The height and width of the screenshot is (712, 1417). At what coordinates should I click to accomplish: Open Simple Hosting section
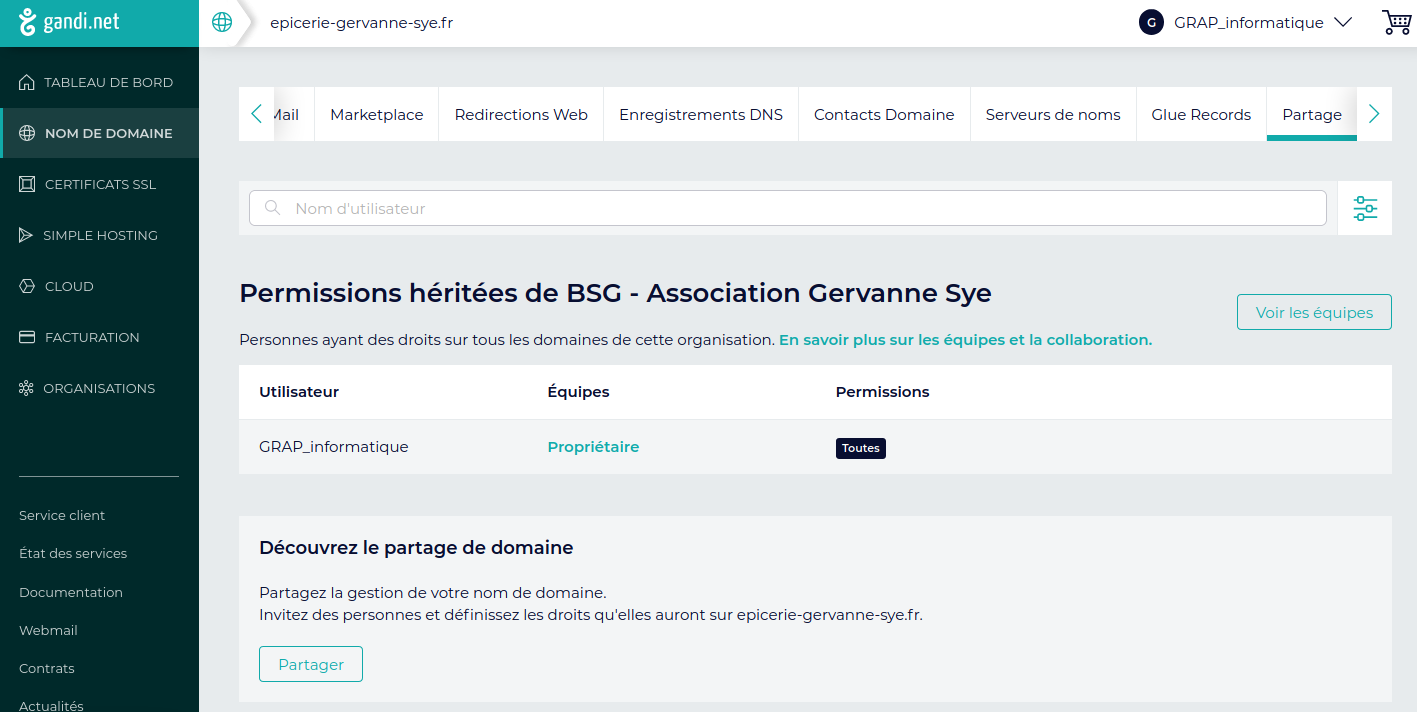point(100,235)
